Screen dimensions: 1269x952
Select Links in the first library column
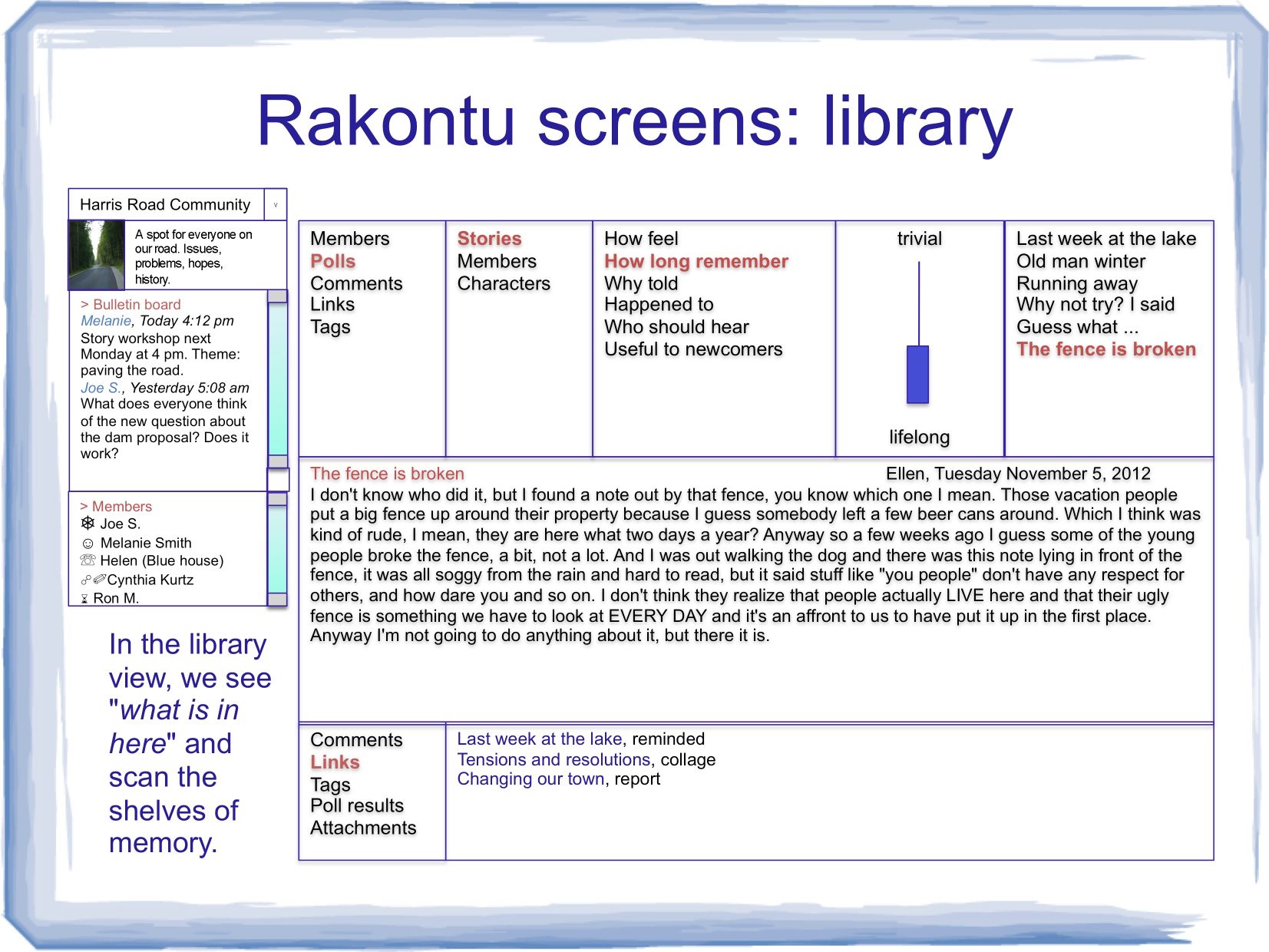pos(332,305)
